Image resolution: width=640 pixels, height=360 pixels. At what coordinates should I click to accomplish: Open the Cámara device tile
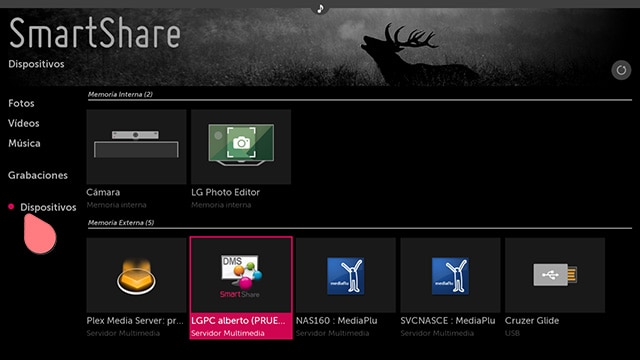[136, 147]
